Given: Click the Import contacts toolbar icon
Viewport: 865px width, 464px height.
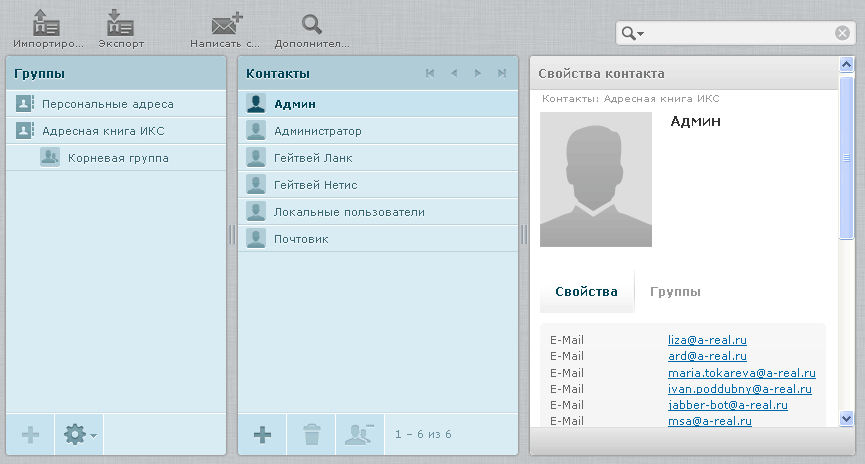Looking at the screenshot, I should pyautogui.click(x=46, y=24).
